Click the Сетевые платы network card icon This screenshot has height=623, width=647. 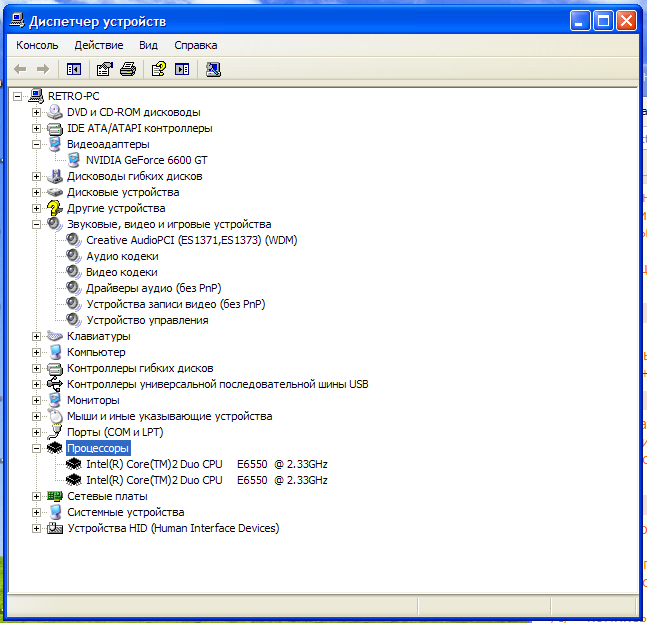point(54,496)
